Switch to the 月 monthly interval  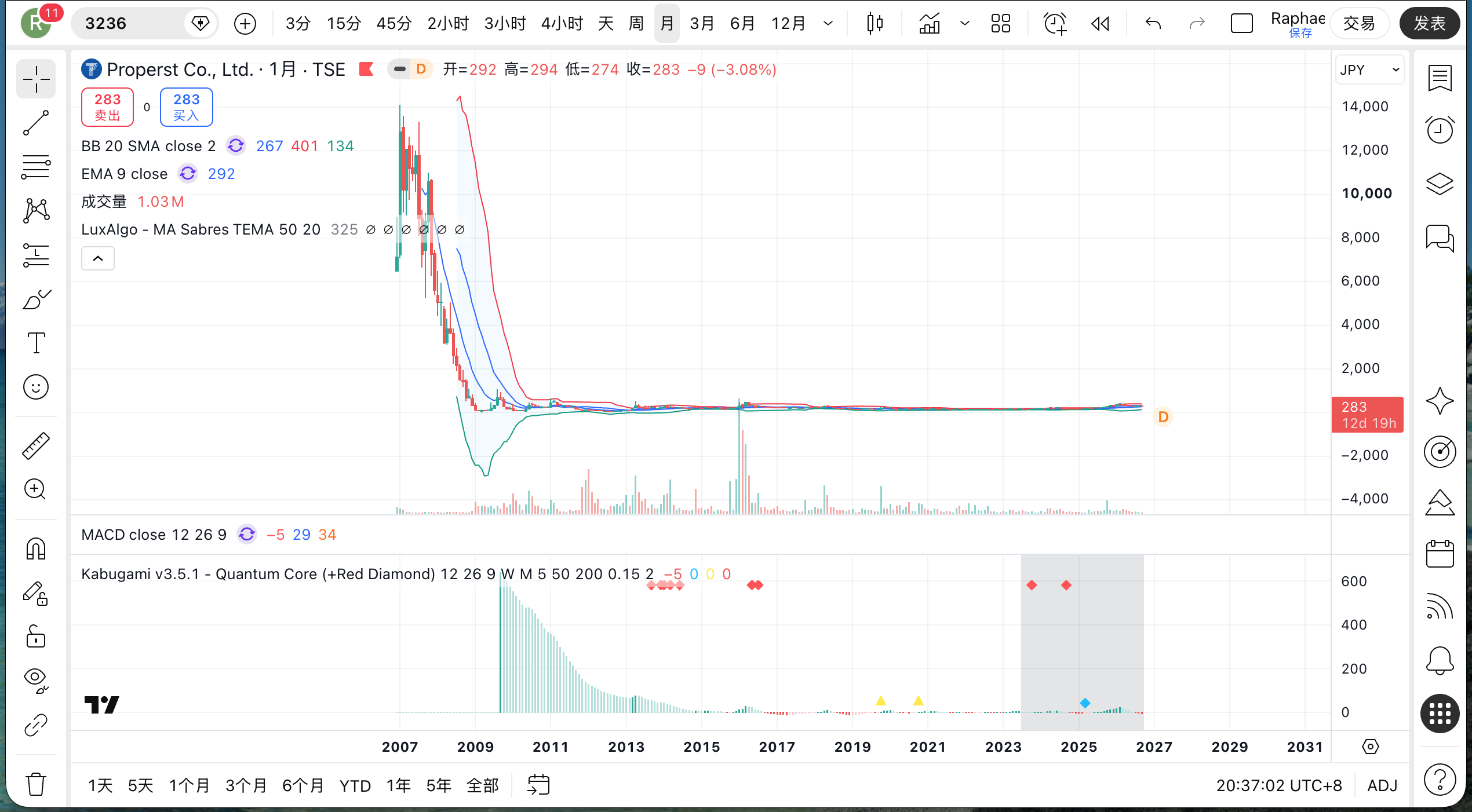[666, 24]
